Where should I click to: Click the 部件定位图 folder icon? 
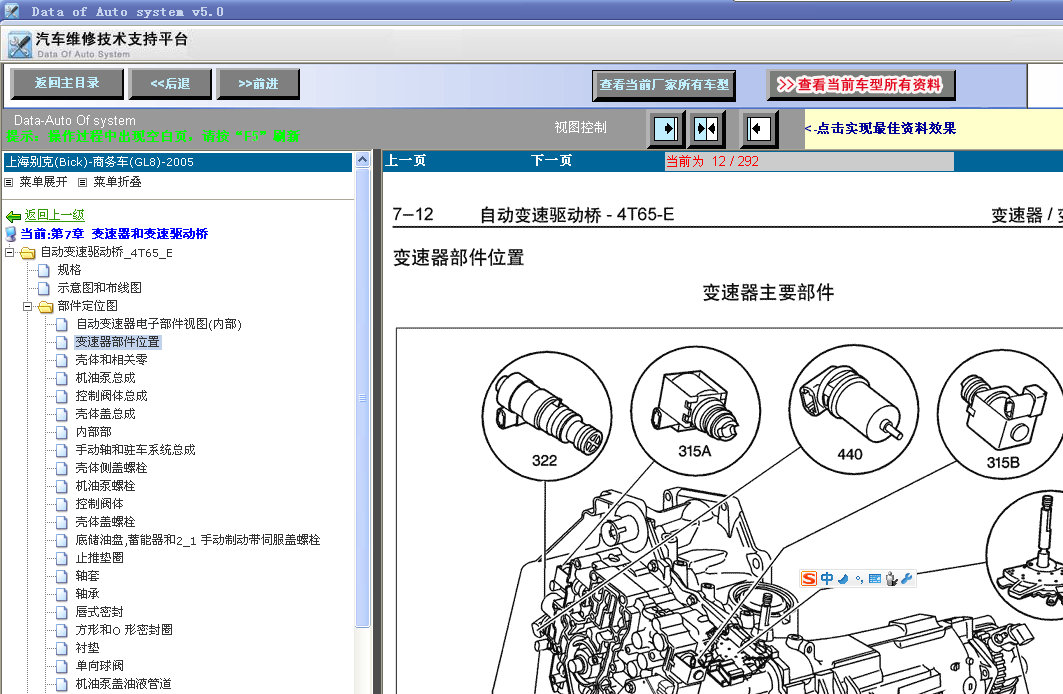[45, 306]
